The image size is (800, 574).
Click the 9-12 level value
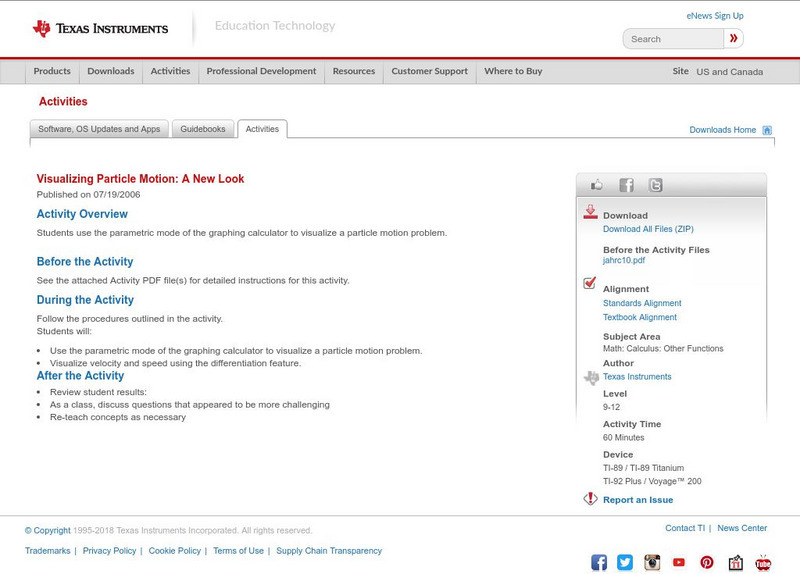click(611, 407)
